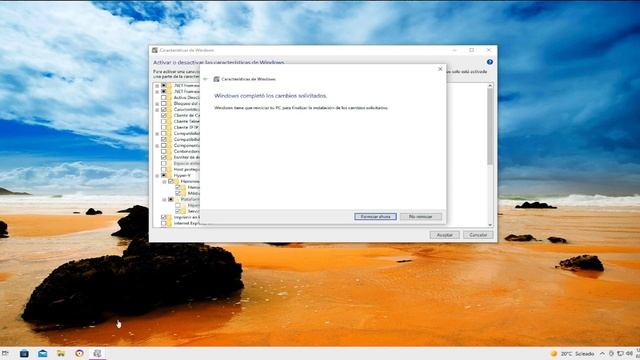
Task: Expand the Bloqueo del dispositivo node
Action: [x=157, y=104]
